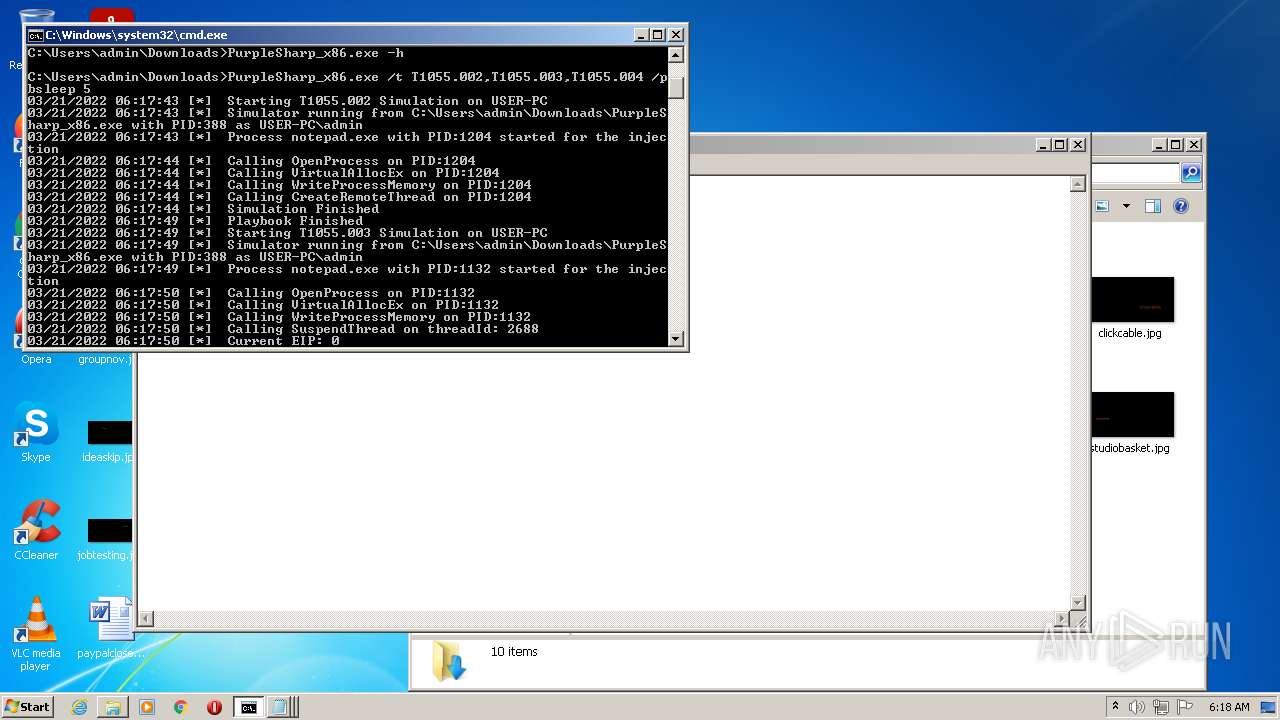Viewport: 1280px width, 720px height.
Task: Click the 'Playbook Finished' console line
Action: pos(295,221)
